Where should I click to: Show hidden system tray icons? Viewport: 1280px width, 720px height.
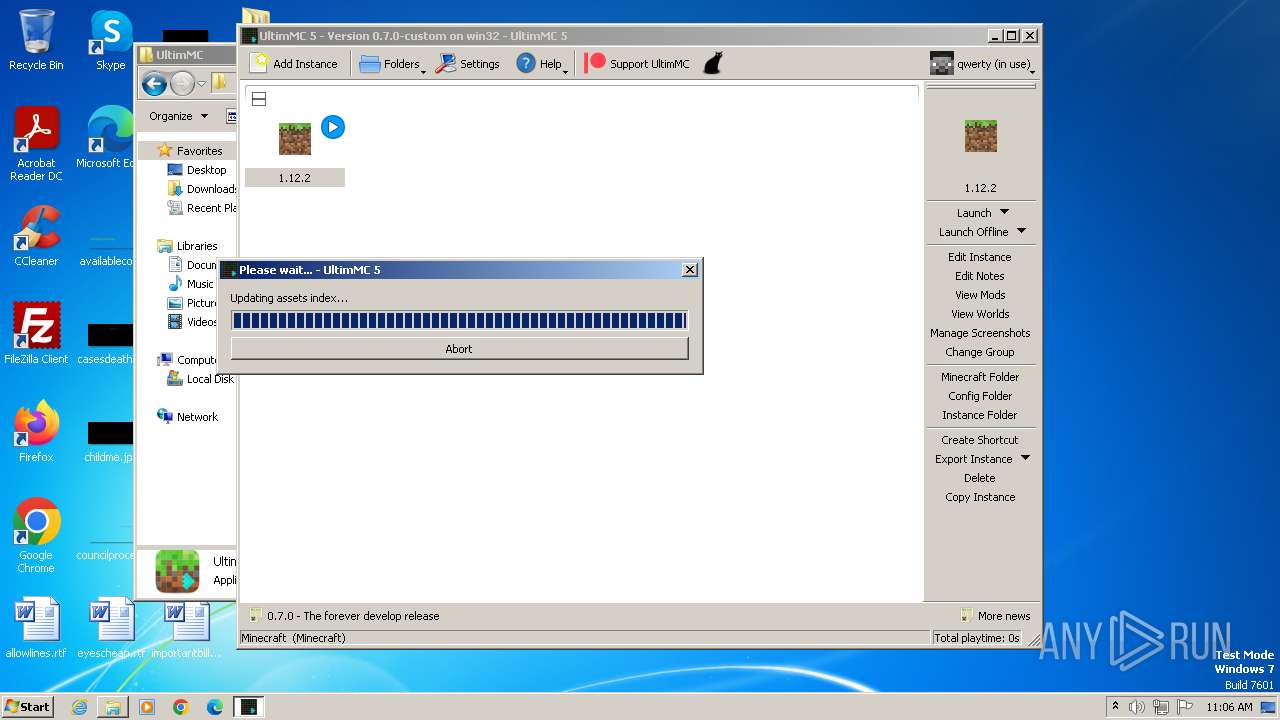[x=1115, y=707]
